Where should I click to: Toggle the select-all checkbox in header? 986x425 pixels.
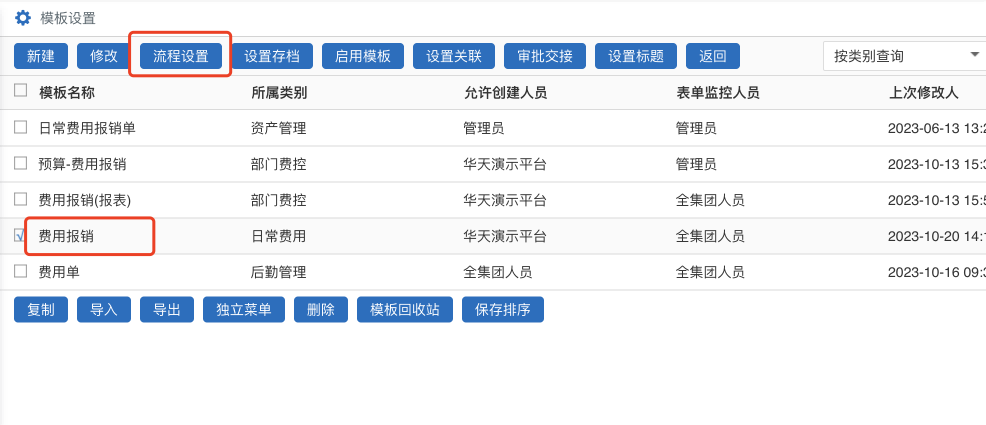pos(21,91)
